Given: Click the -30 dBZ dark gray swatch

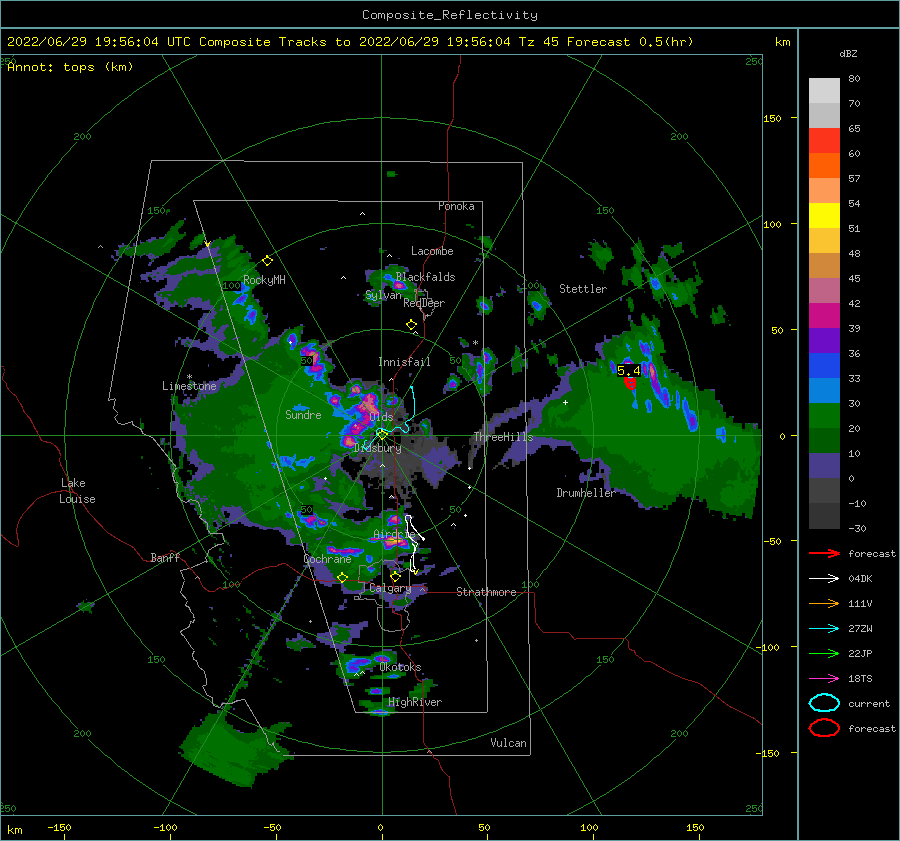Looking at the screenshot, I should click(x=824, y=516).
